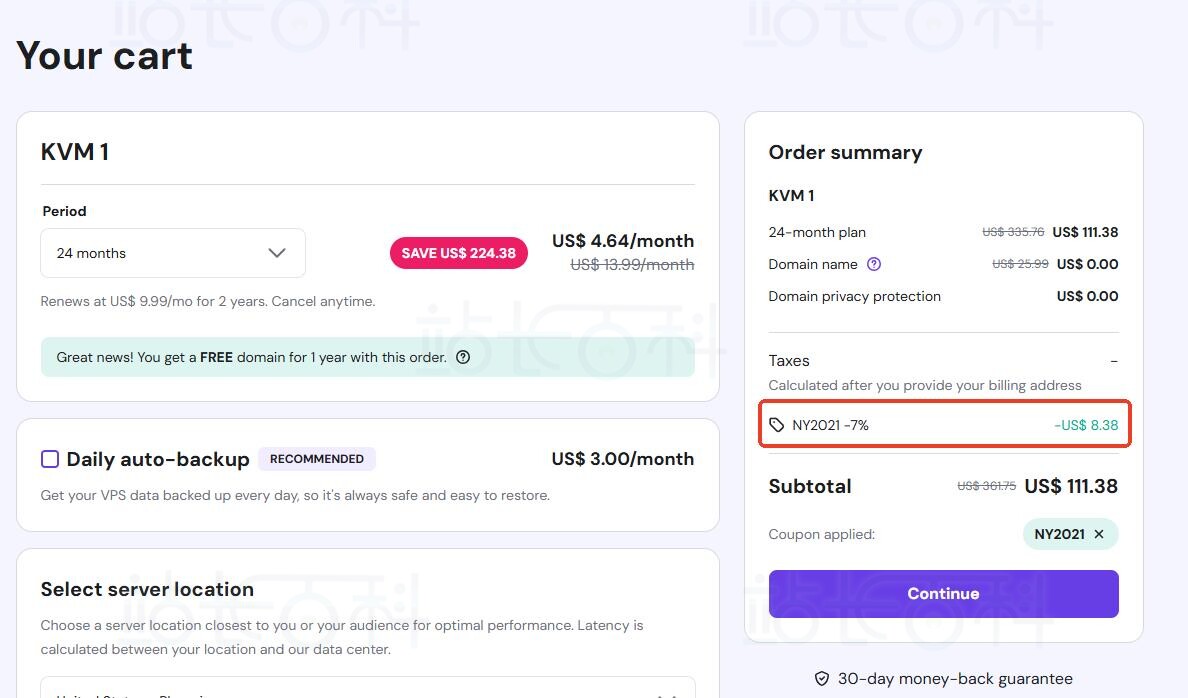Click the Domain name info question icon
The width and height of the screenshot is (1188, 698).
[874, 264]
